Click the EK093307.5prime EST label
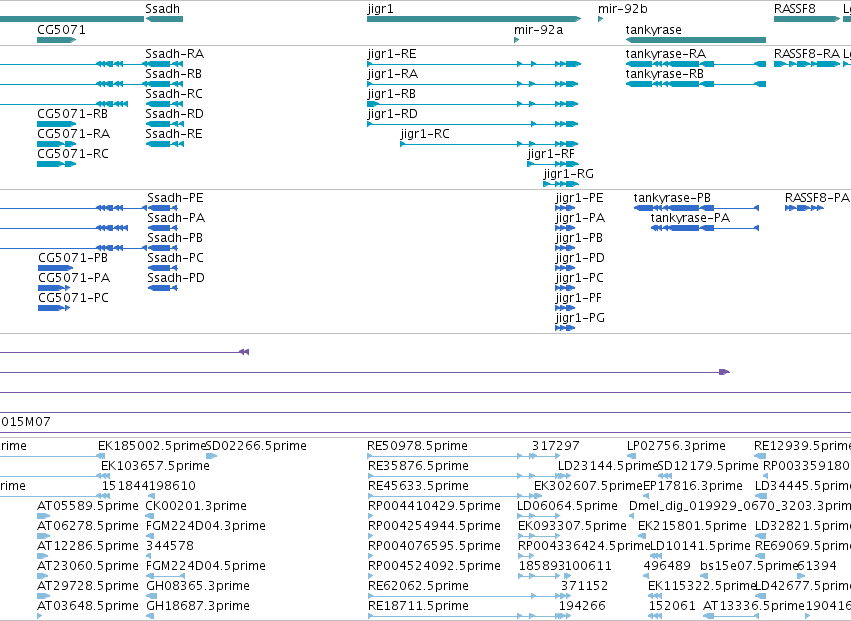 coord(572,526)
